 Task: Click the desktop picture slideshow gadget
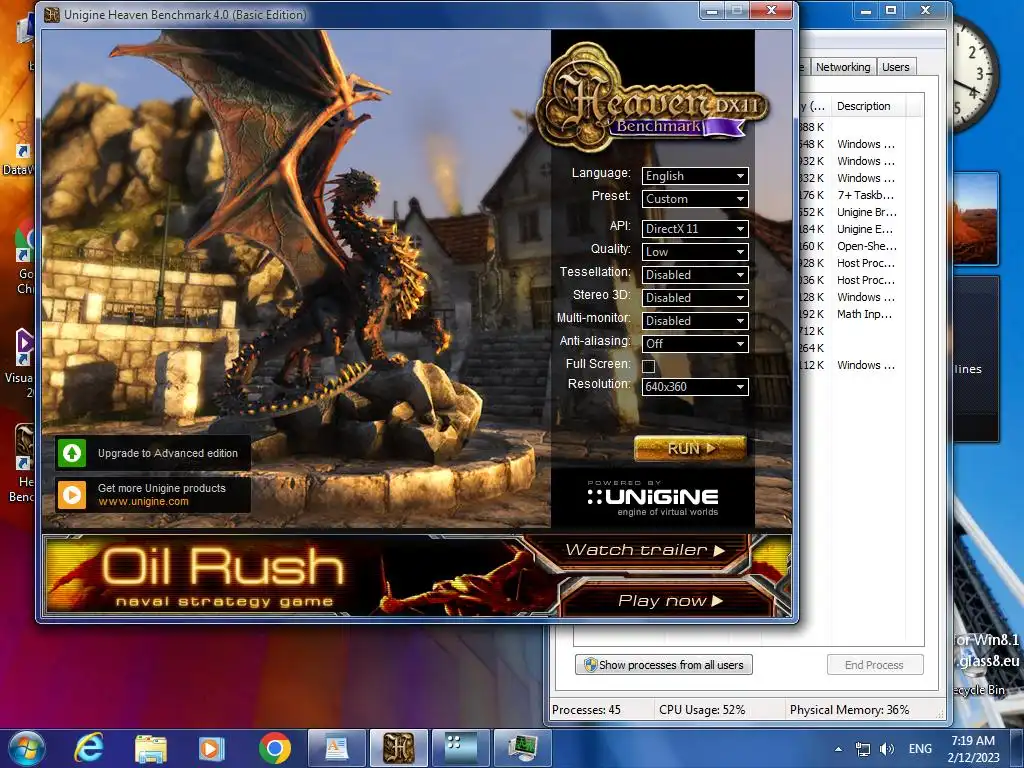[976, 219]
